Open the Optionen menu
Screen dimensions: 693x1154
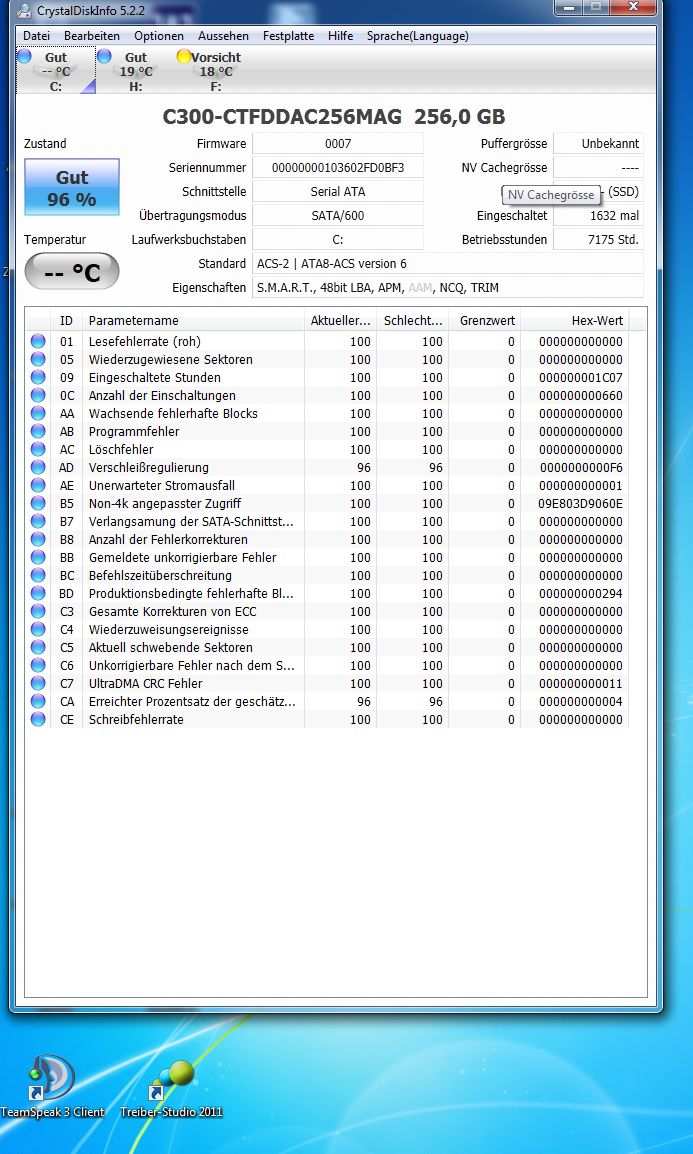click(159, 35)
